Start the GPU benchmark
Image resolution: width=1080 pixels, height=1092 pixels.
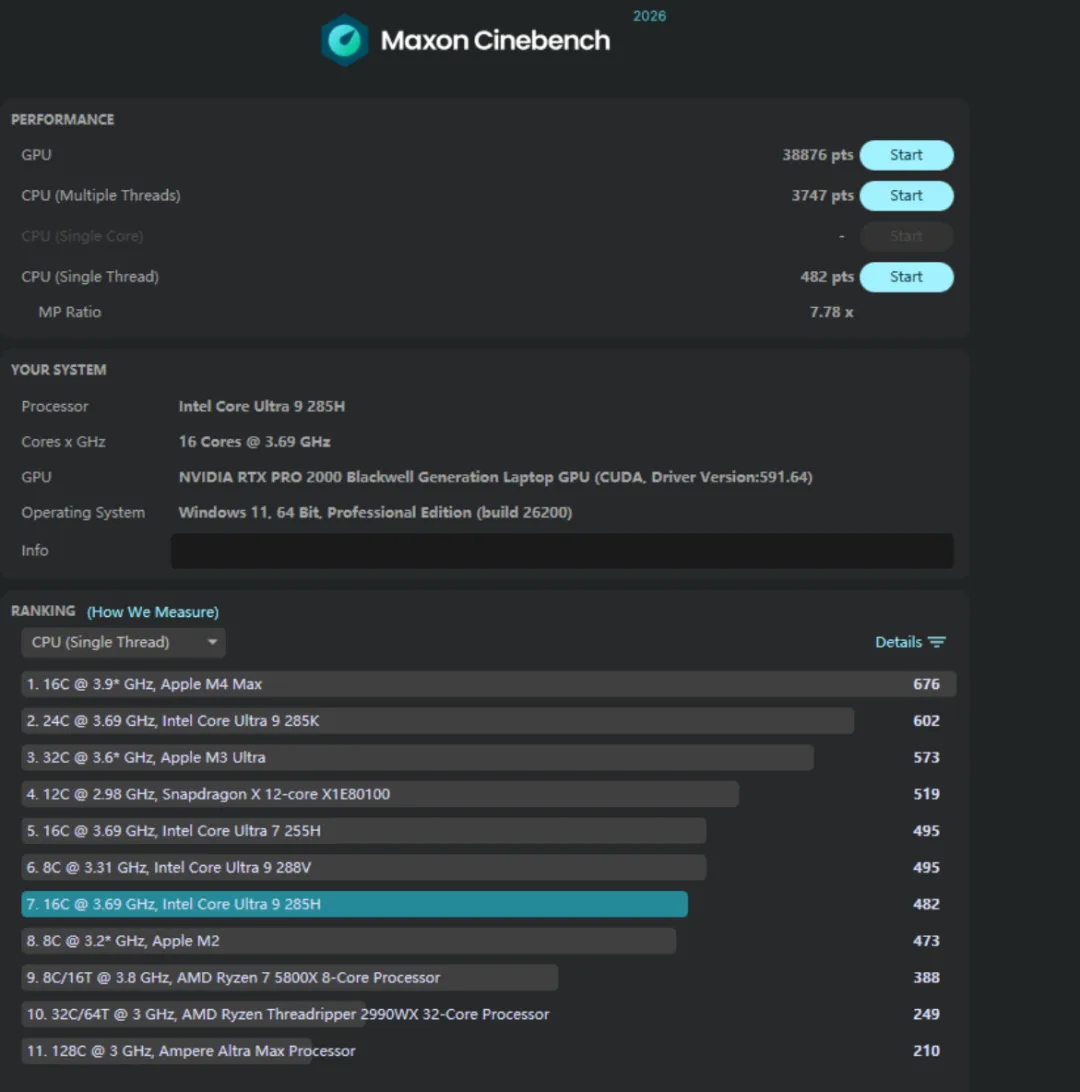point(906,155)
